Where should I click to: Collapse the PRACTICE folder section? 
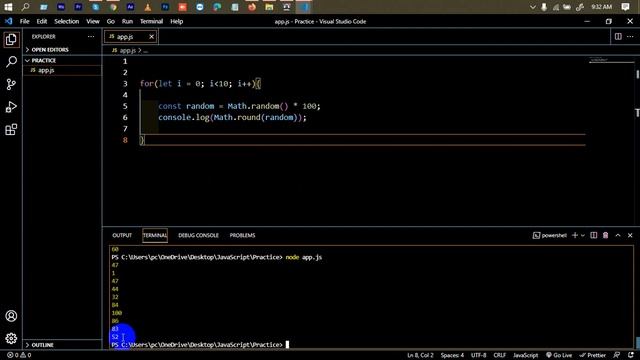[62, 60]
